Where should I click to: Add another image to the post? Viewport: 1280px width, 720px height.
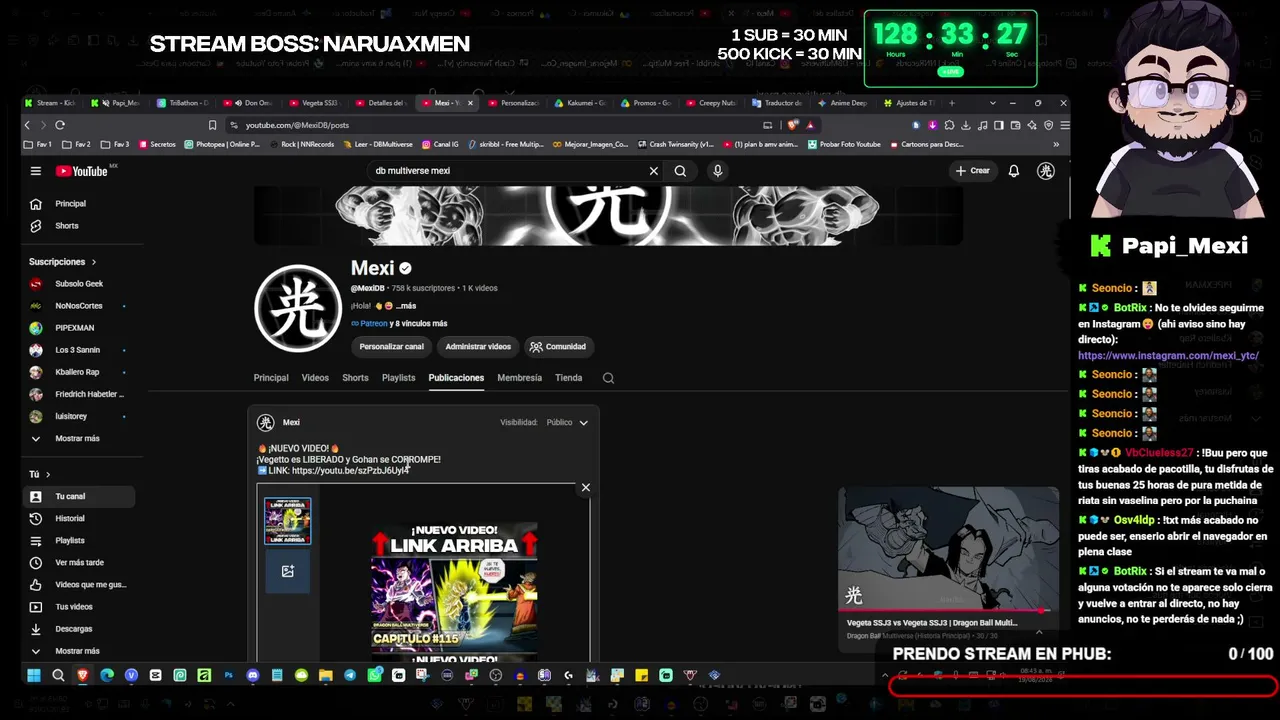point(287,571)
